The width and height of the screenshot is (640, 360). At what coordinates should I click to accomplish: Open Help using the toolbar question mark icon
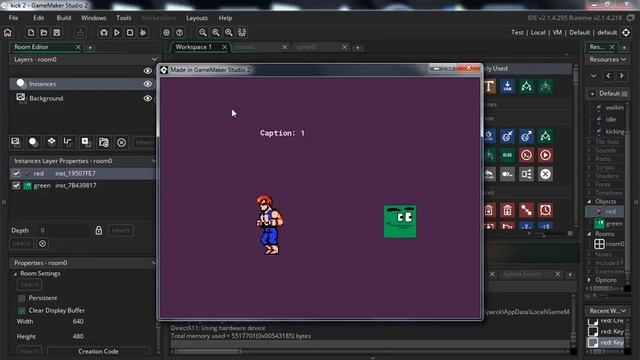tap(179, 33)
